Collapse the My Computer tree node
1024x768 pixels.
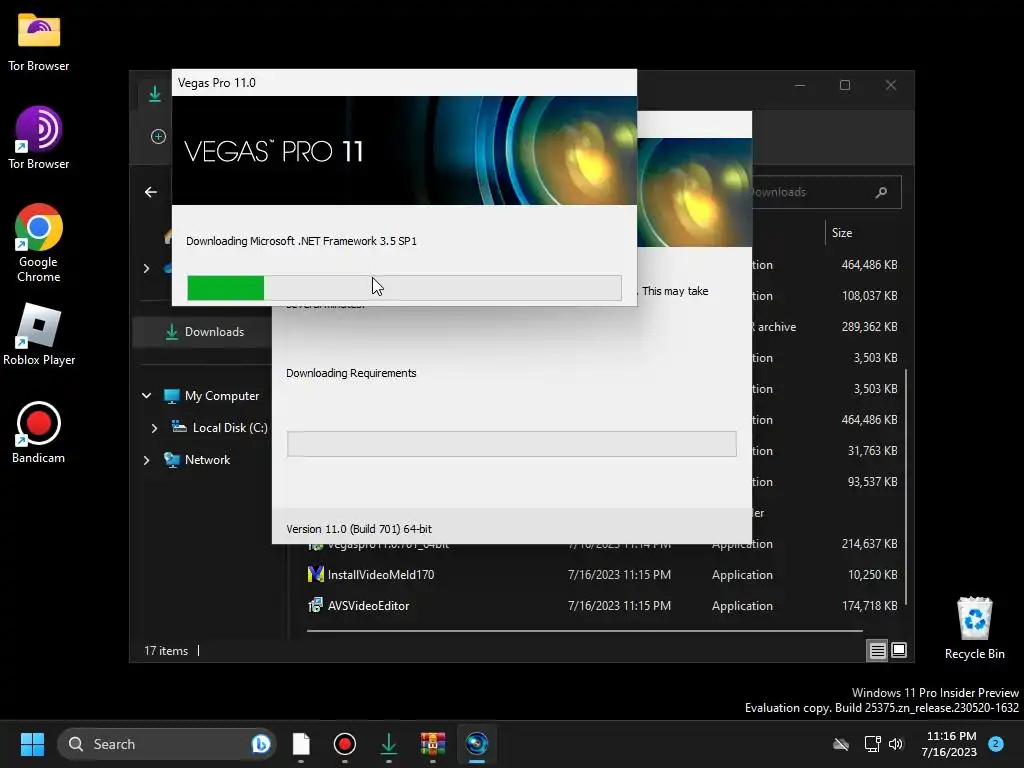click(x=146, y=396)
